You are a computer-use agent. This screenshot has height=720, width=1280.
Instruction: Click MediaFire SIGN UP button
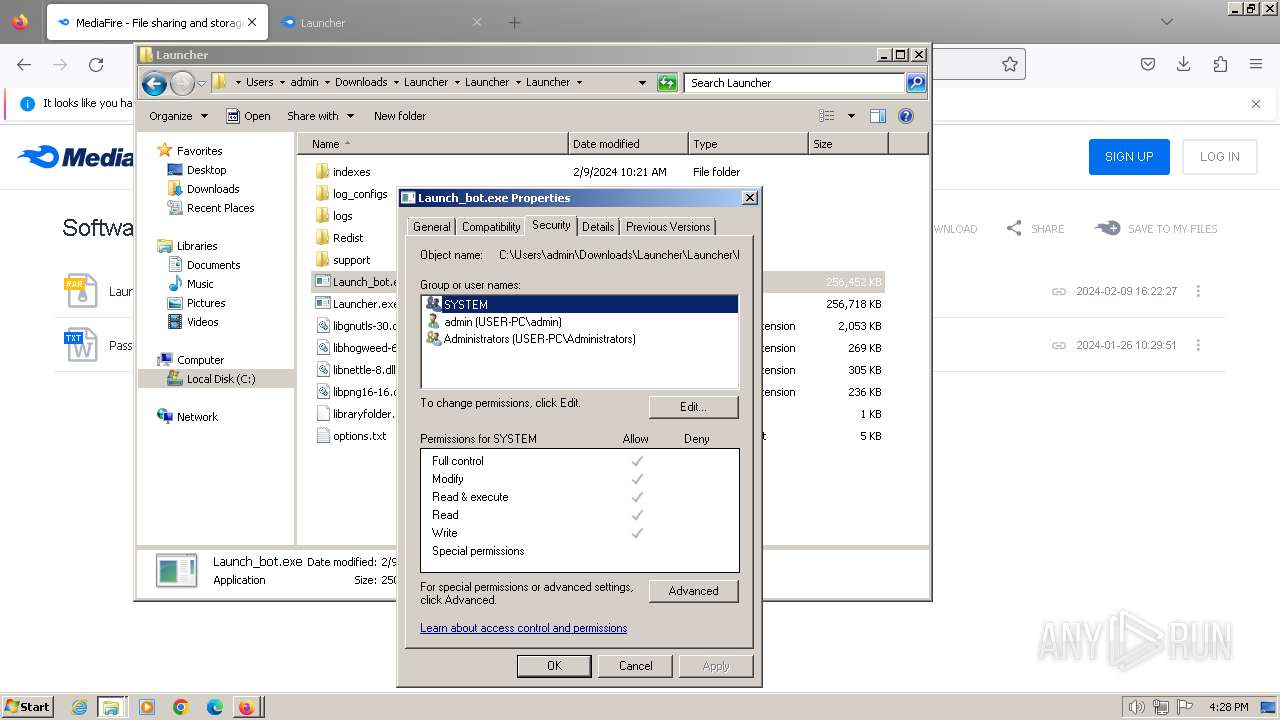(x=1129, y=157)
